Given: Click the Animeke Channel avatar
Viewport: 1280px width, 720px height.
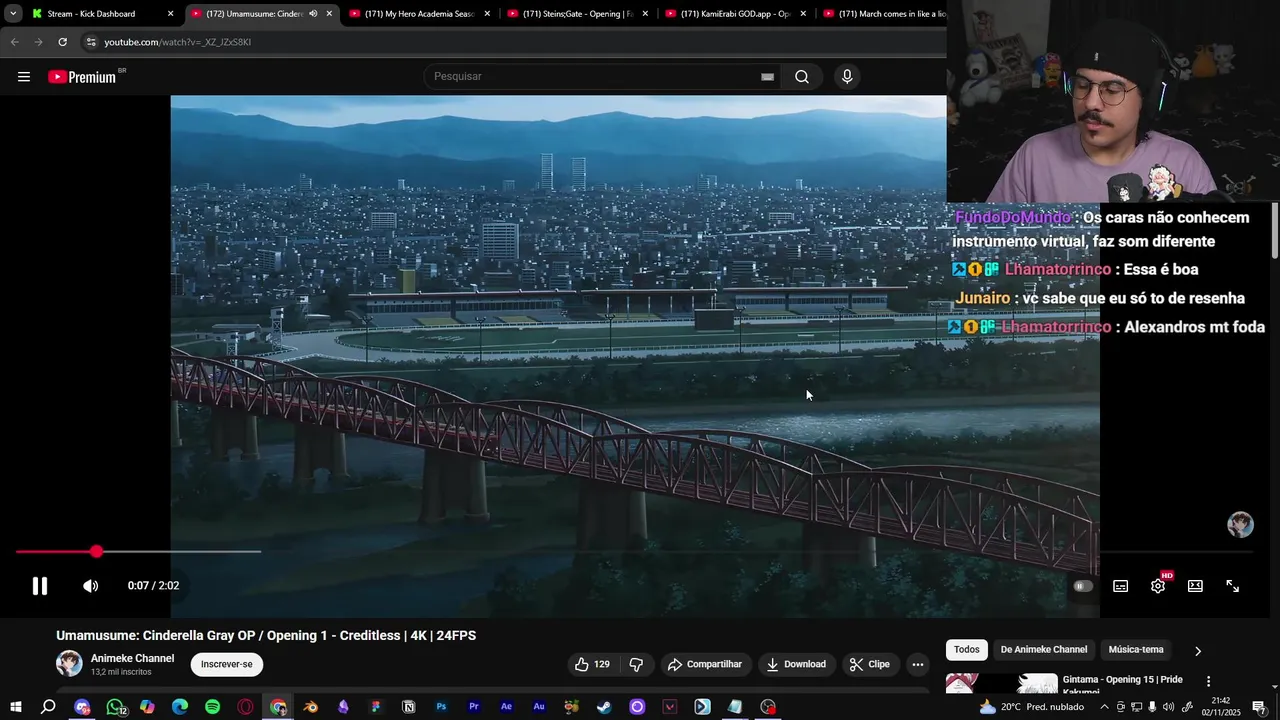Looking at the screenshot, I should click(69, 664).
